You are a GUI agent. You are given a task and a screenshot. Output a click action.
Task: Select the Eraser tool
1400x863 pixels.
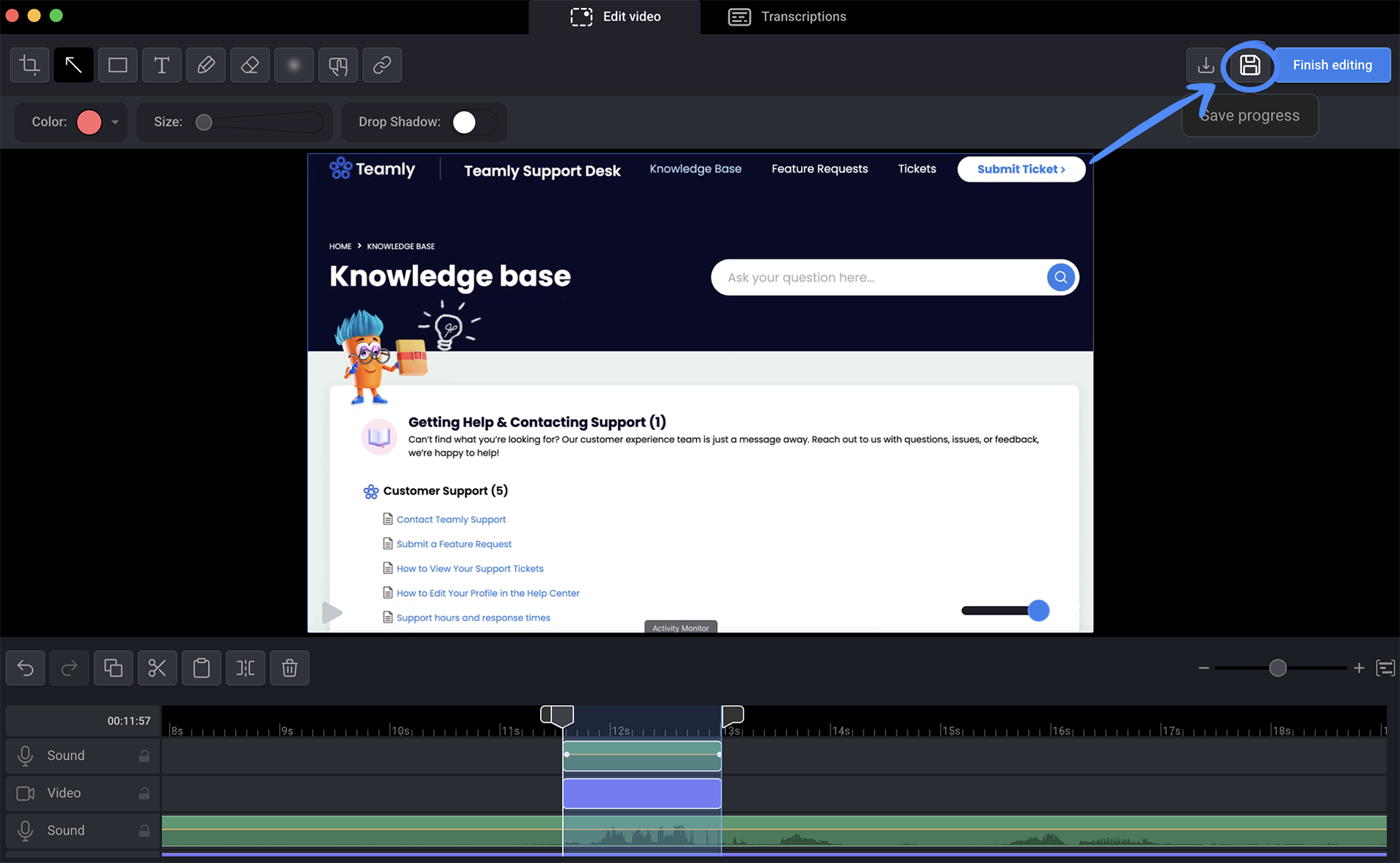coord(250,65)
